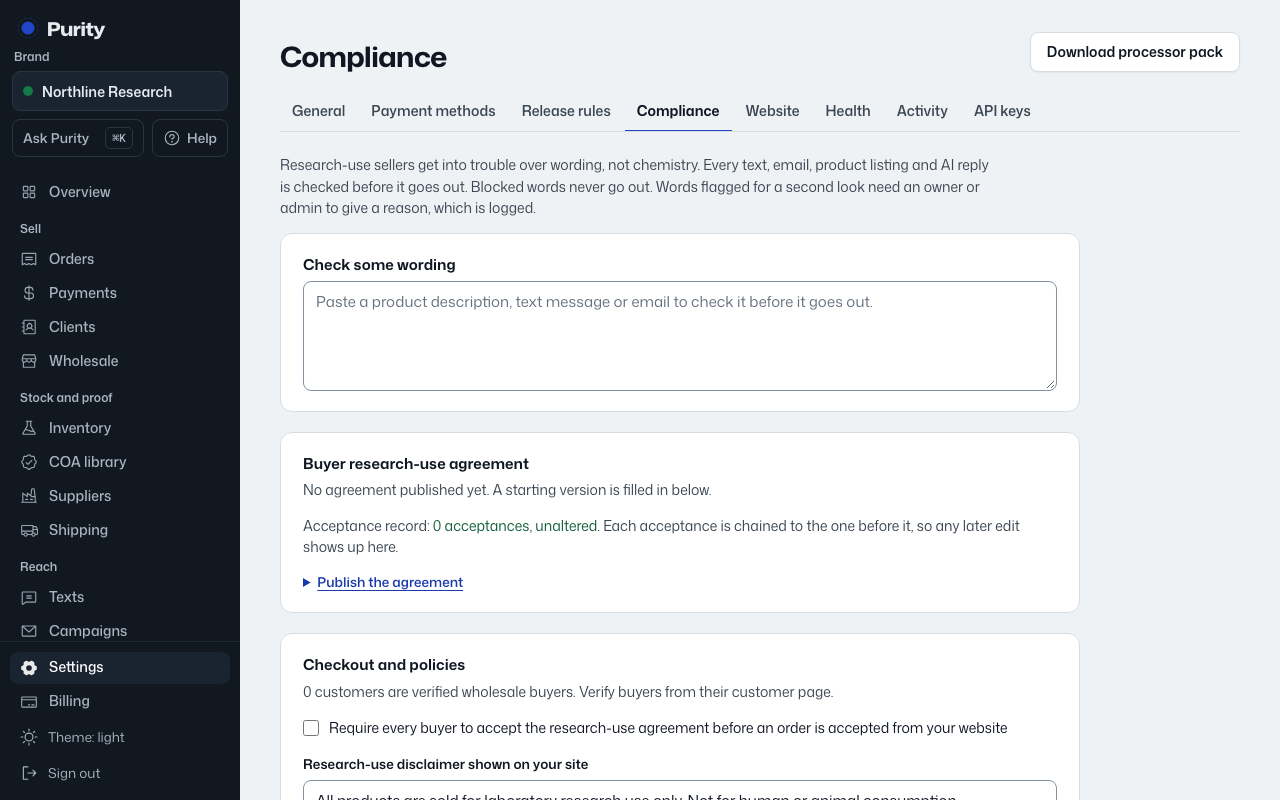The width and height of the screenshot is (1280, 800).
Task: Click the green Northline Research status dot
Action: [x=28, y=91]
